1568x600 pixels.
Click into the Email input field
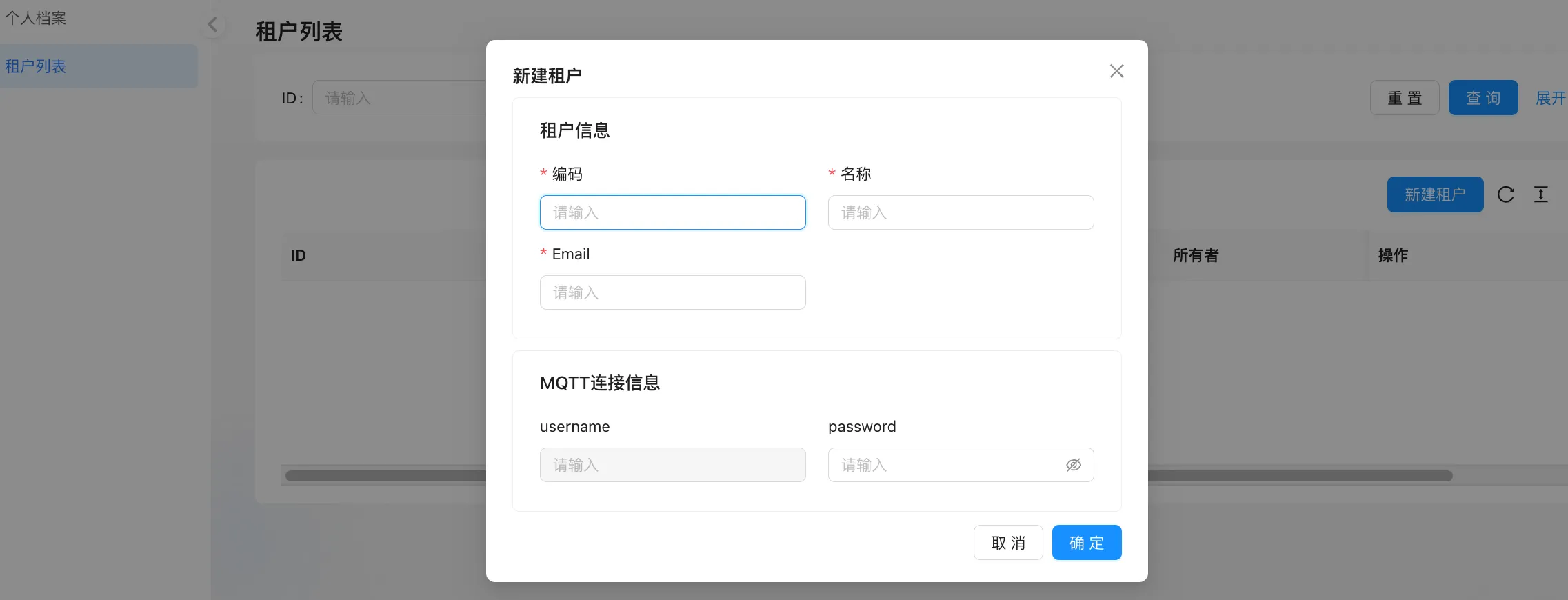pyautogui.click(x=672, y=292)
